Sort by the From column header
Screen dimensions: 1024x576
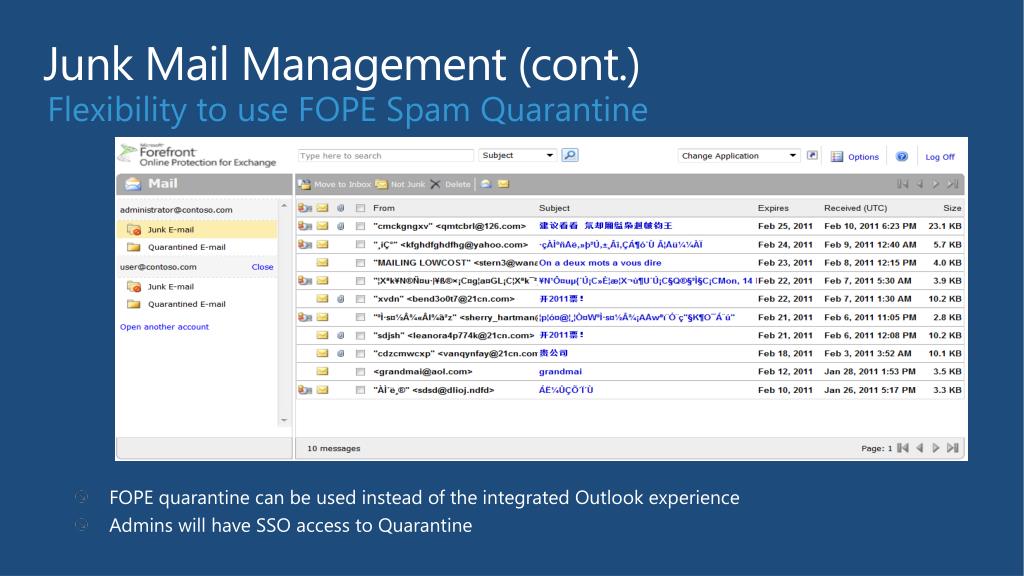(384, 208)
